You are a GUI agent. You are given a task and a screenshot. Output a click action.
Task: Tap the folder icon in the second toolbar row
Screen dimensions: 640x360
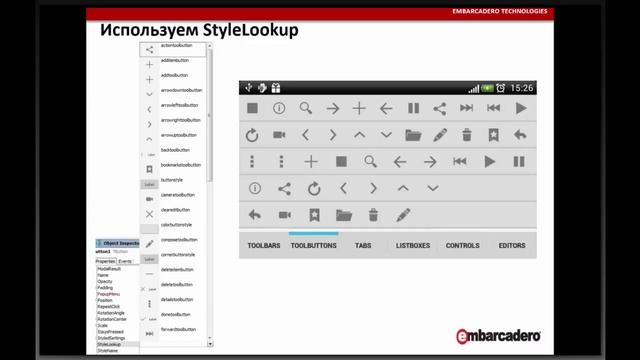click(x=413, y=135)
